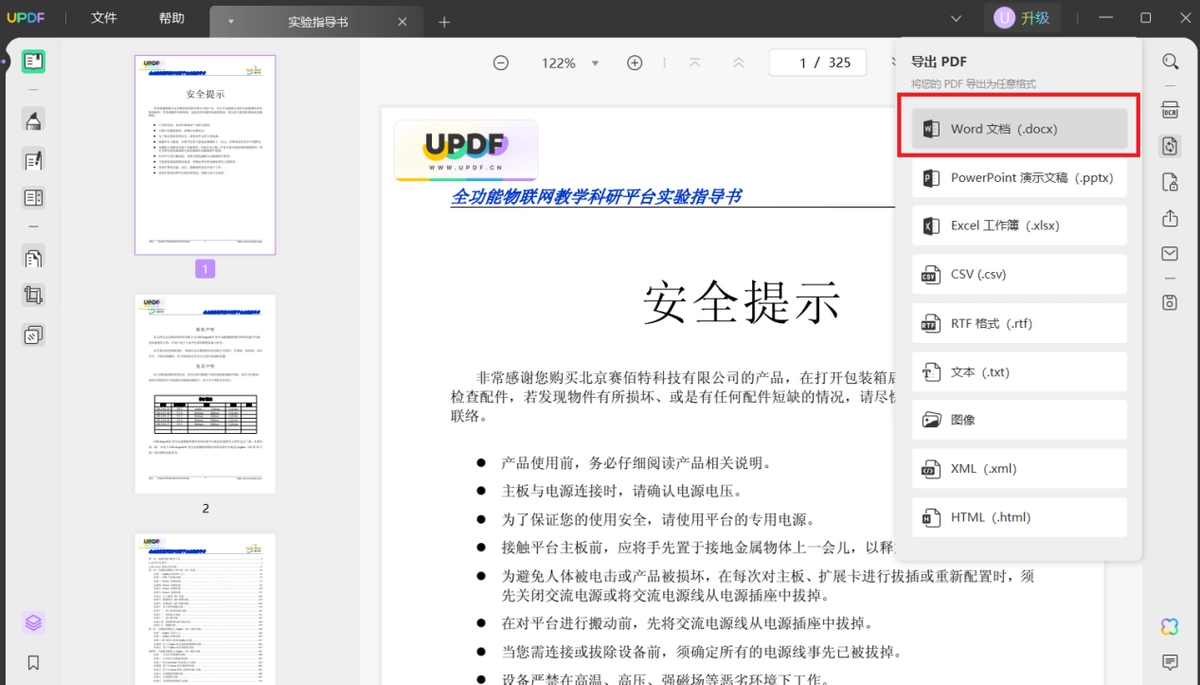Export as Word 文档 (.docx)

click(1019, 129)
